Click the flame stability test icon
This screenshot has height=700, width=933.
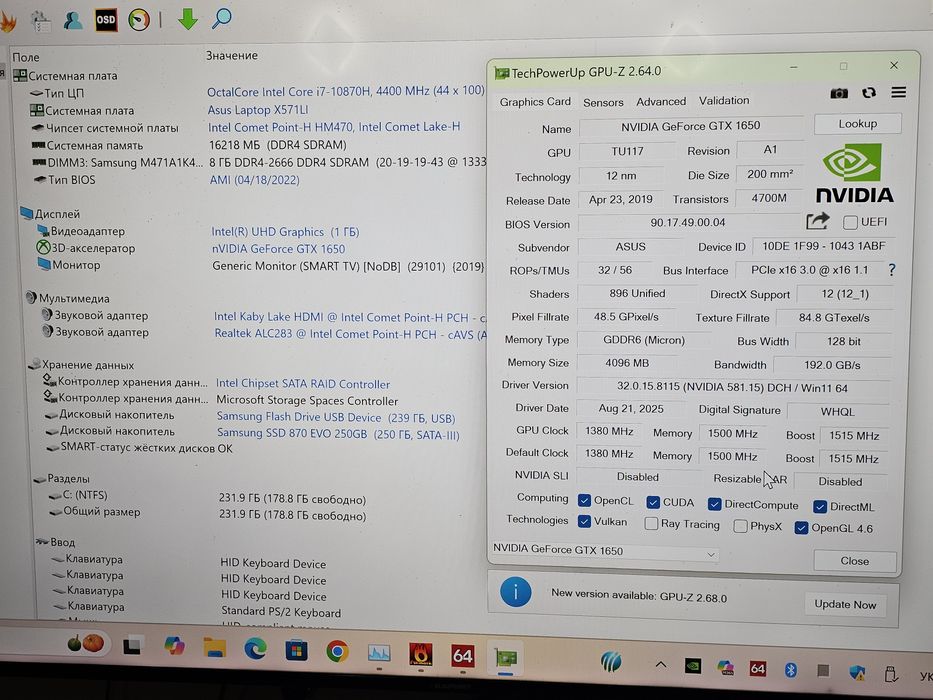[x=8, y=23]
